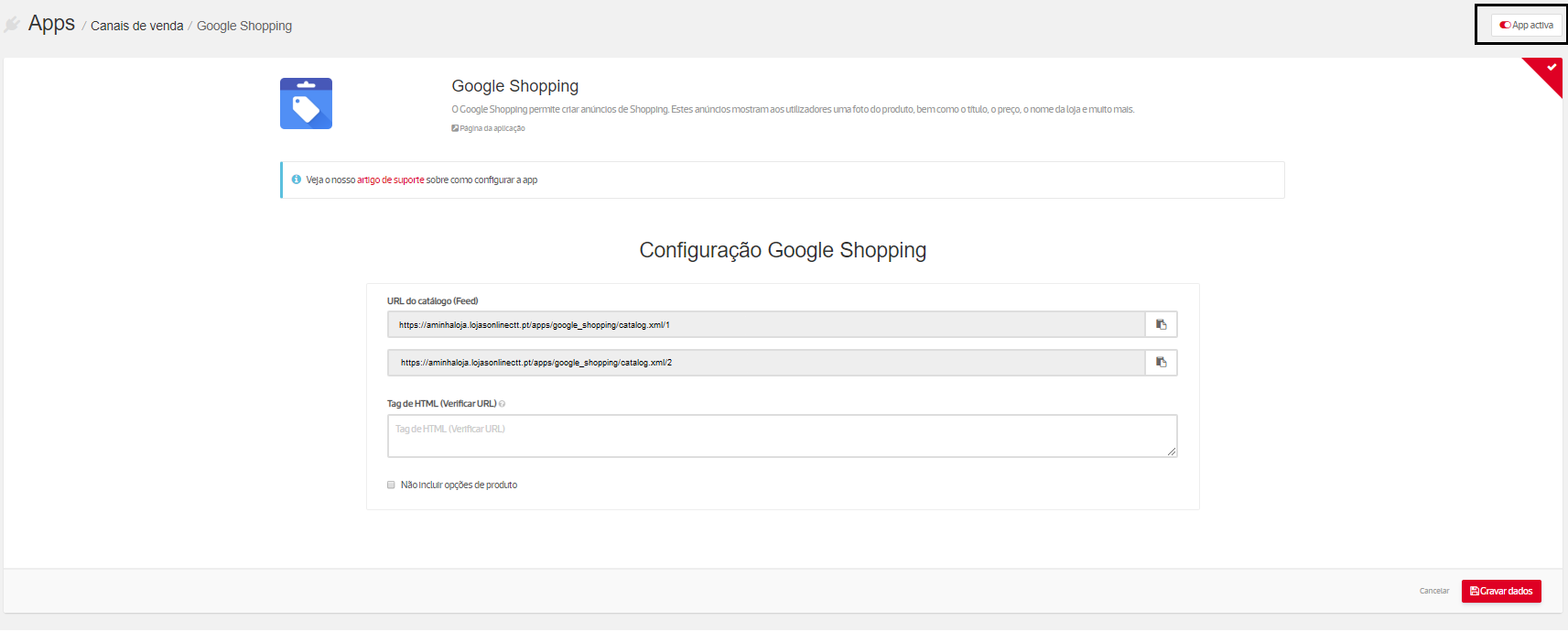Focus the Tag de HTML text area
Viewport: 1568px width, 632px height.
[x=781, y=436]
